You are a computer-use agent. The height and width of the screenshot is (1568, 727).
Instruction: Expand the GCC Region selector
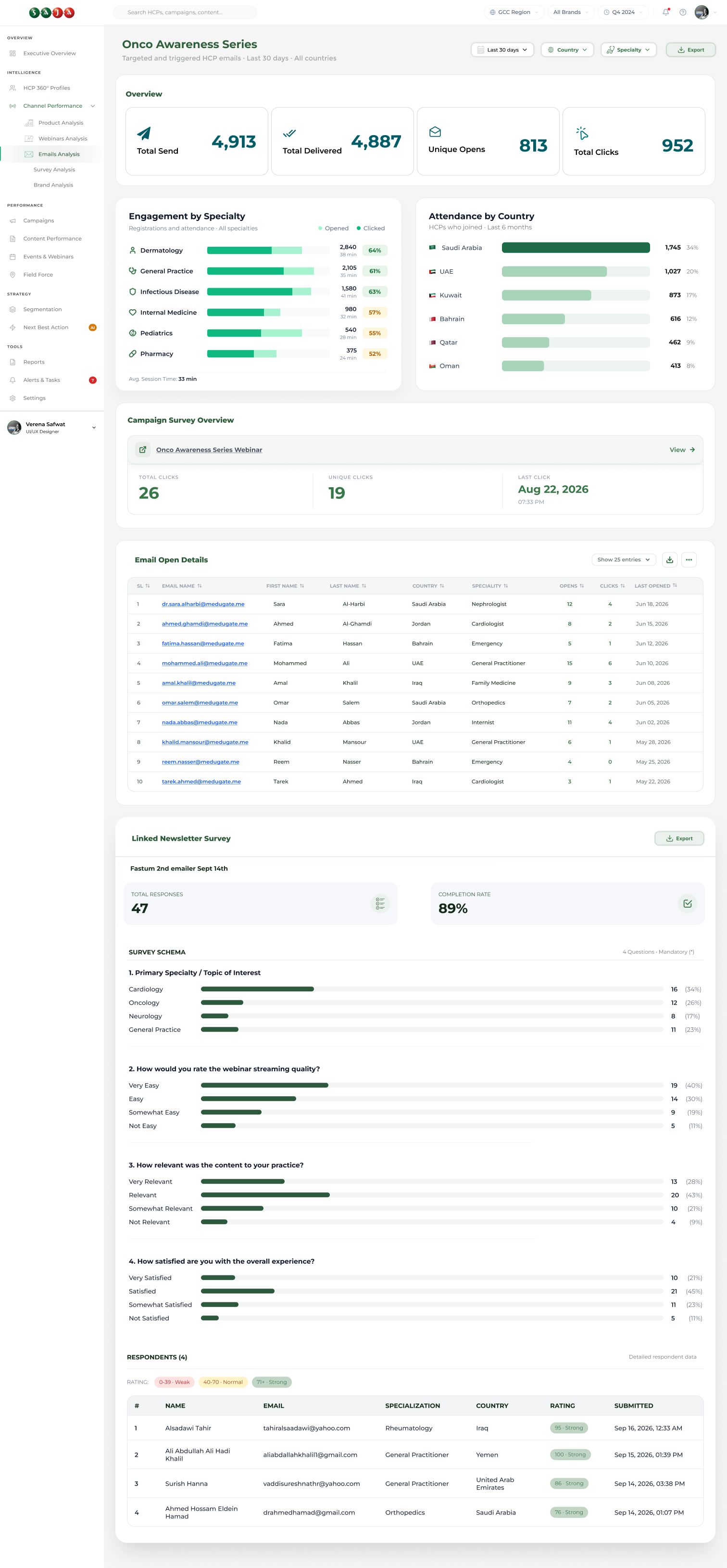pyautogui.click(x=514, y=12)
